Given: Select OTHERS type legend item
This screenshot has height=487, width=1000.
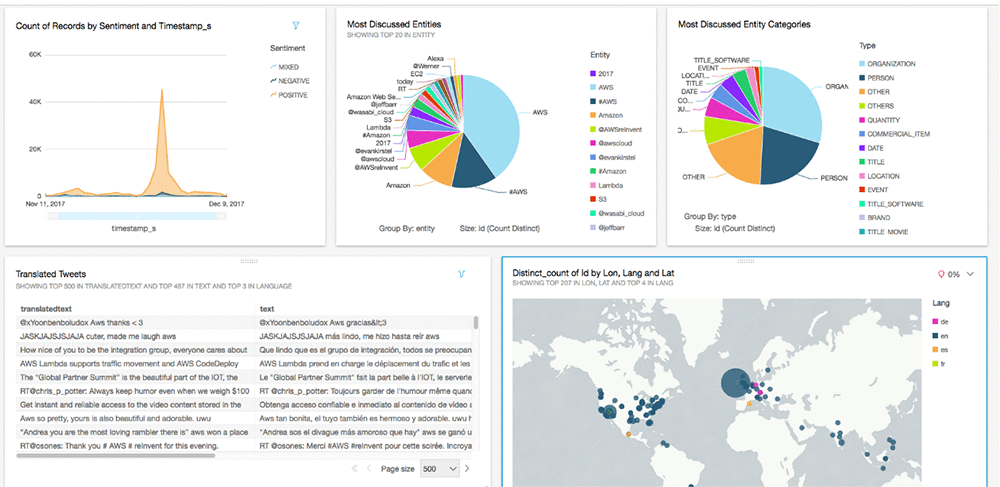Looking at the screenshot, I should tap(876, 106).
